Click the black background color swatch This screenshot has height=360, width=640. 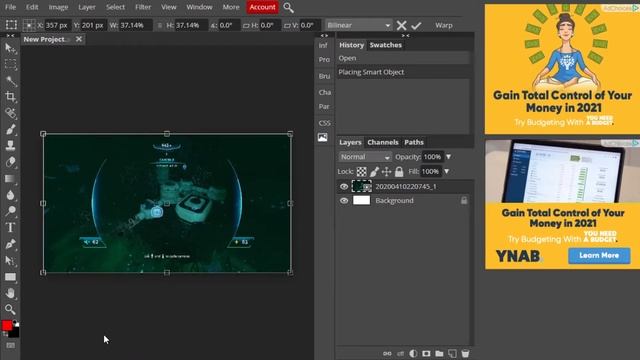[x=15, y=333]
